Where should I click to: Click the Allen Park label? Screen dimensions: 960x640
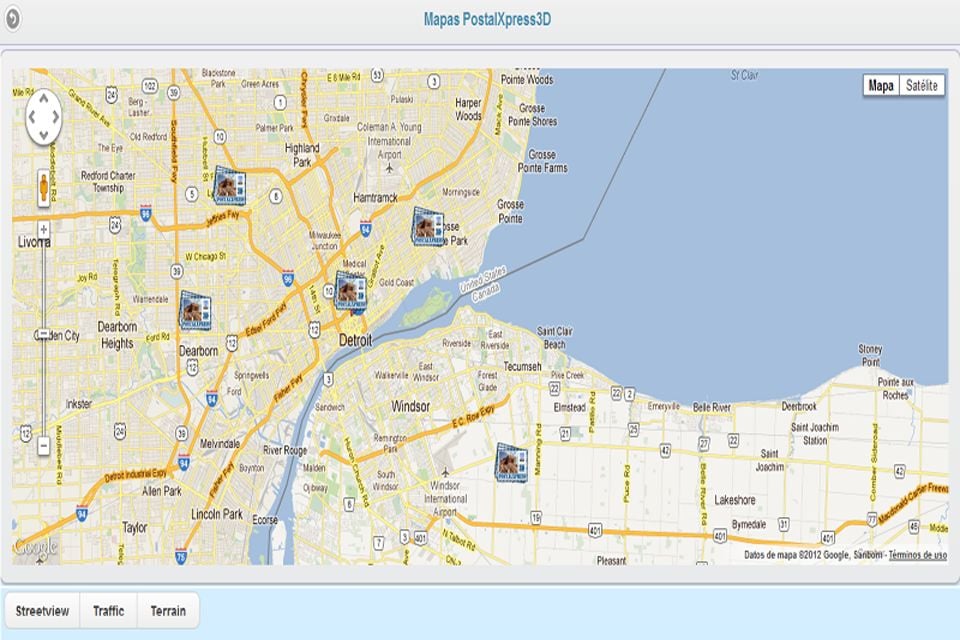pyautogui.click(x=162, y=491)
